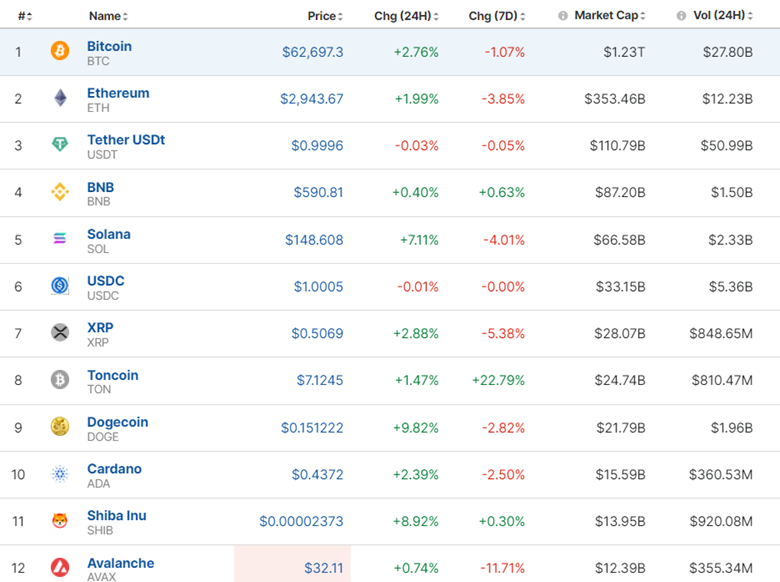This screenshot has width=780, height=582.
Task: Click Cardano price $0.4372
Action: (x=317, y=475)
